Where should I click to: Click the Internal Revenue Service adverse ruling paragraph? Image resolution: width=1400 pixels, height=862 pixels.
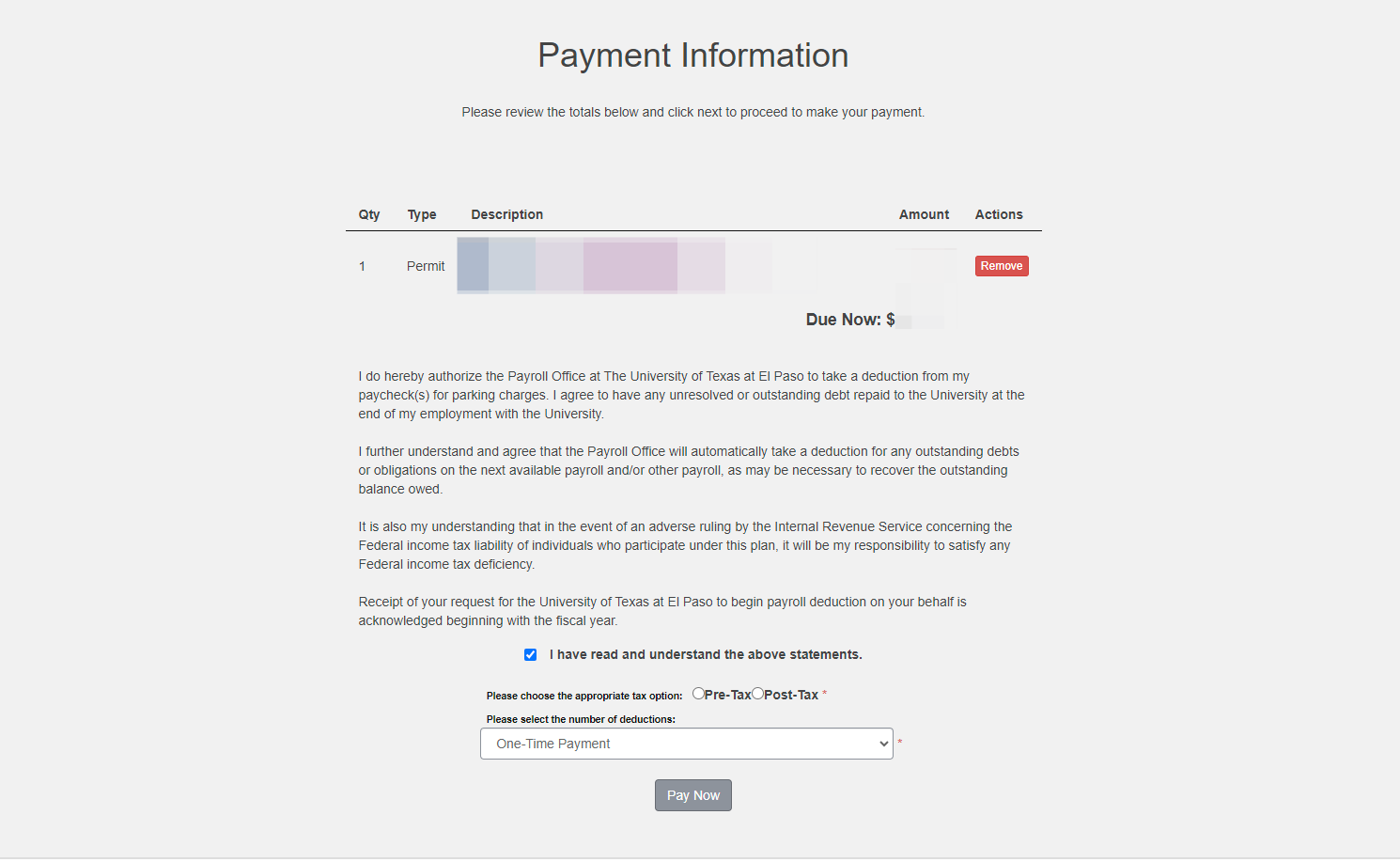coord(685,545)
